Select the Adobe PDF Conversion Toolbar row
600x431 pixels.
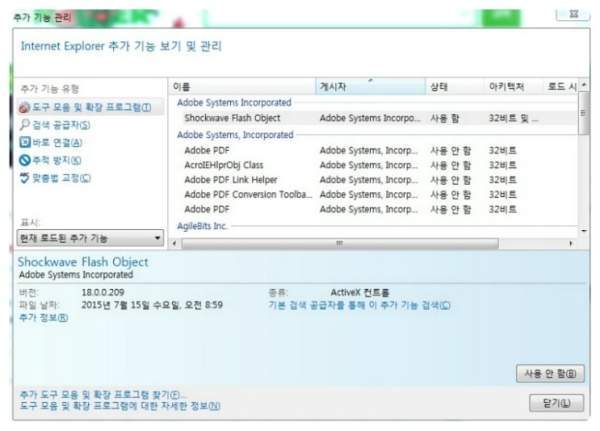[373, 194]
